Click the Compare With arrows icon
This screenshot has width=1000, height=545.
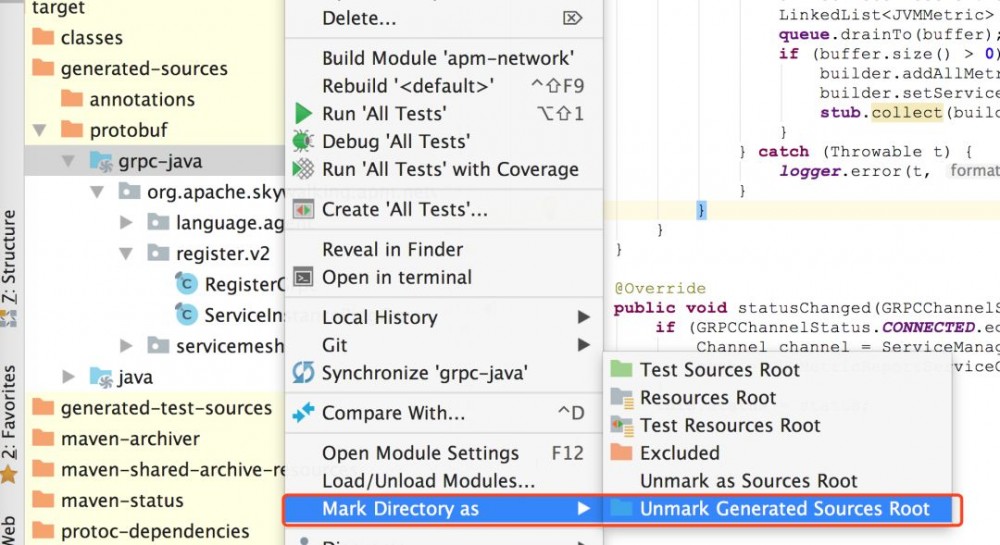(304, 412)
